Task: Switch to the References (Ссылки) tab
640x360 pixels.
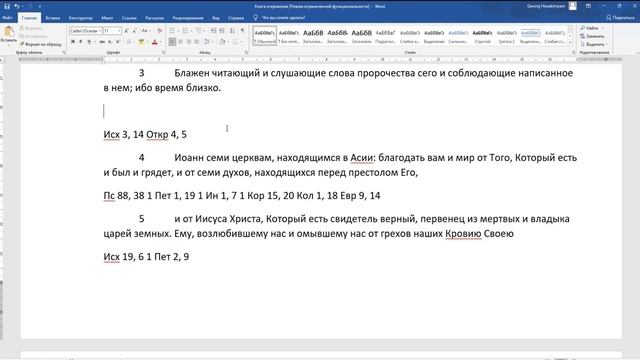Action: point(129,18)
